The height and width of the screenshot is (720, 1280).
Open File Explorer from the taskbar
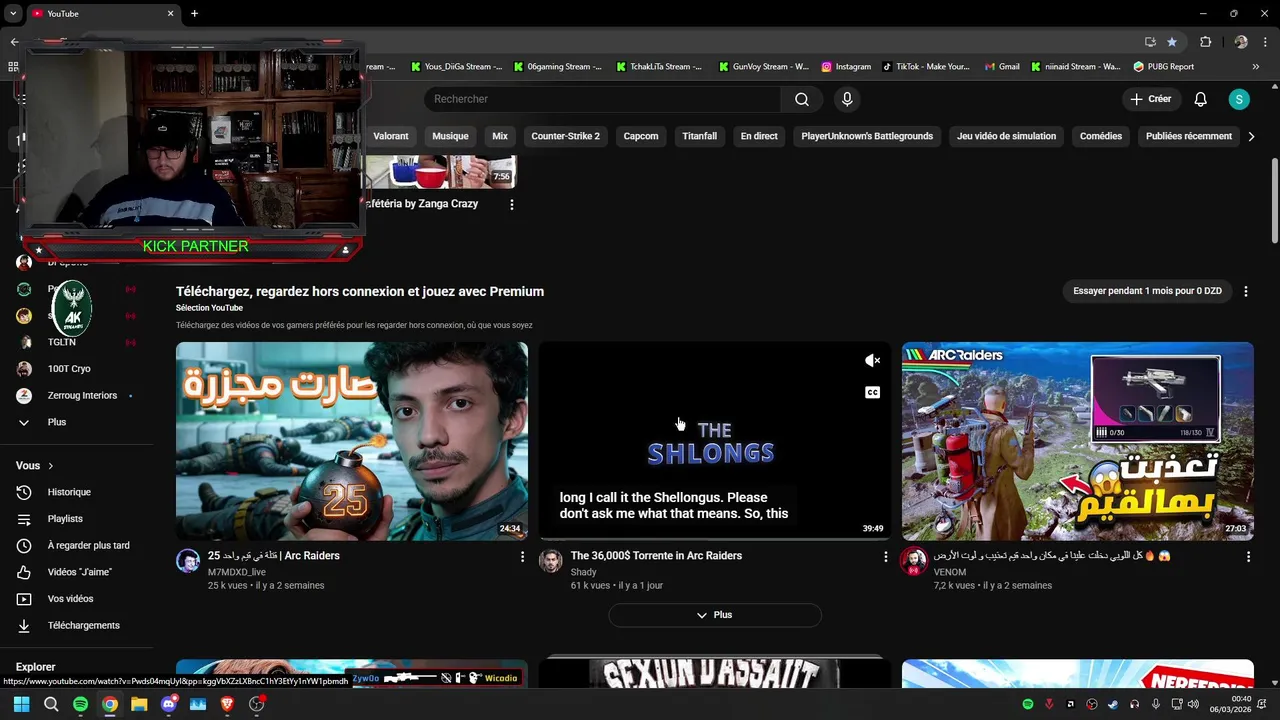pyautogui.click(x=139, y=704)
